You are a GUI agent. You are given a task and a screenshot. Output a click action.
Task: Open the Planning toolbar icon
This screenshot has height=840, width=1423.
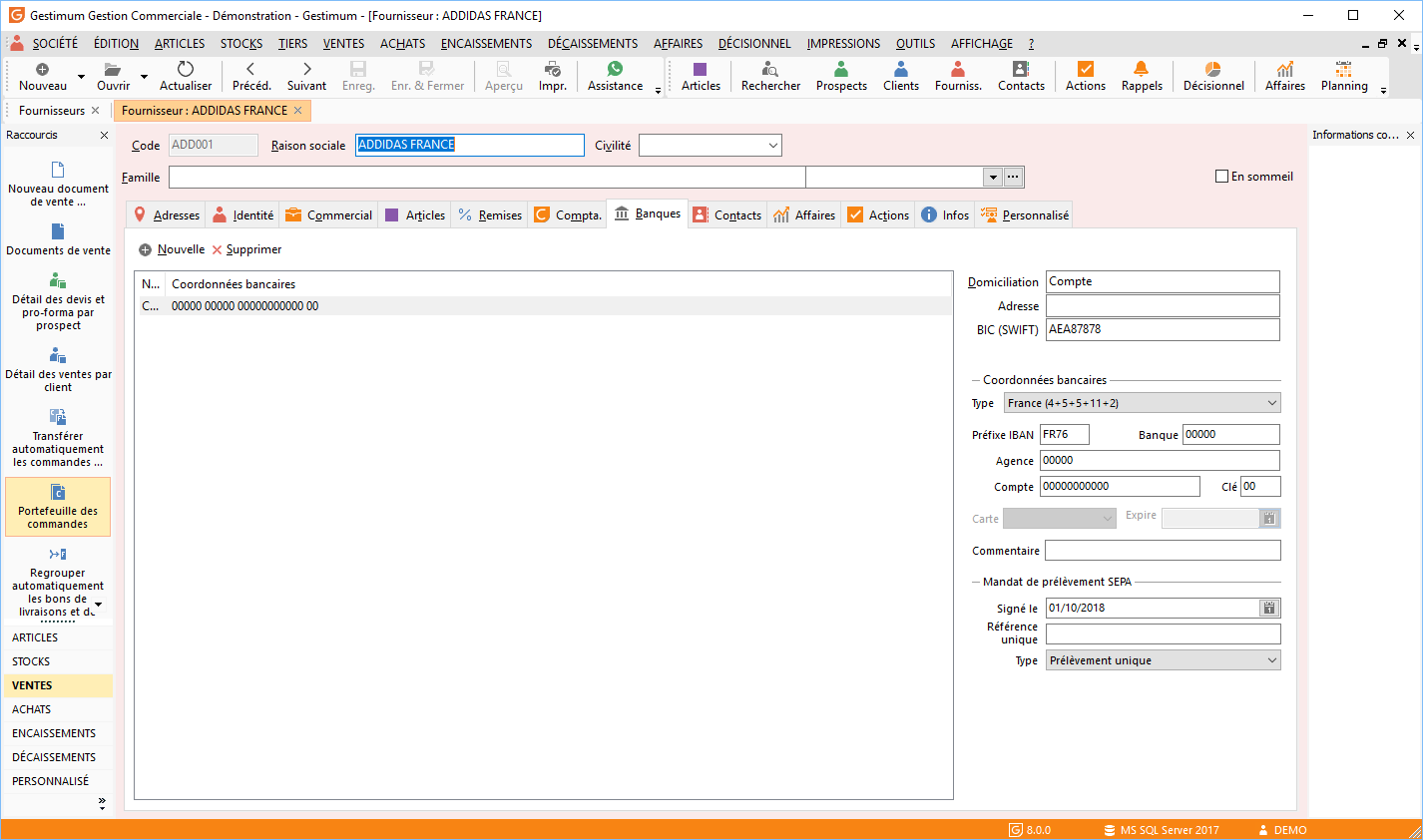click(x=1344, y=77)
